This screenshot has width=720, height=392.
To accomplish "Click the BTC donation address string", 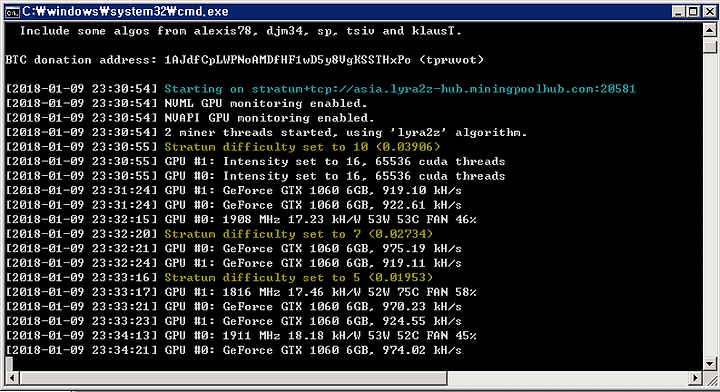I will [287, 60].
